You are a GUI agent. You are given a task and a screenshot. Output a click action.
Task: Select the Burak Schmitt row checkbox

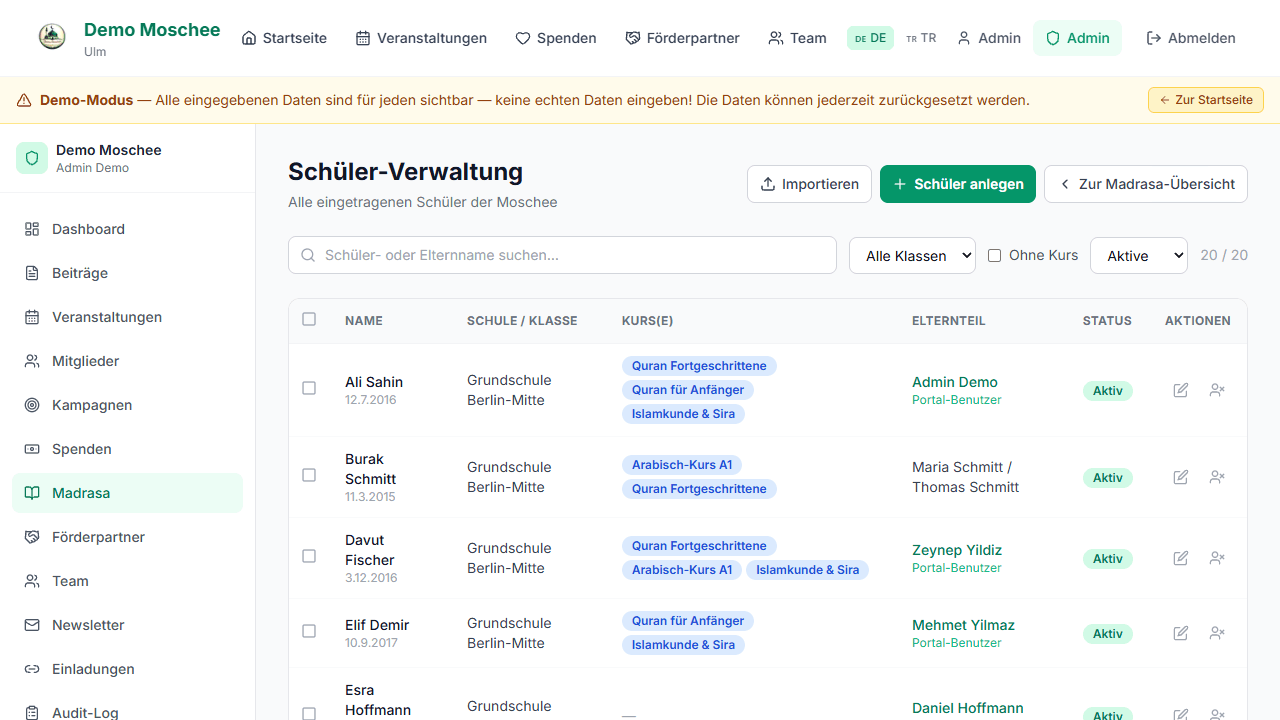pyautogui.click(x=309, y=475)
